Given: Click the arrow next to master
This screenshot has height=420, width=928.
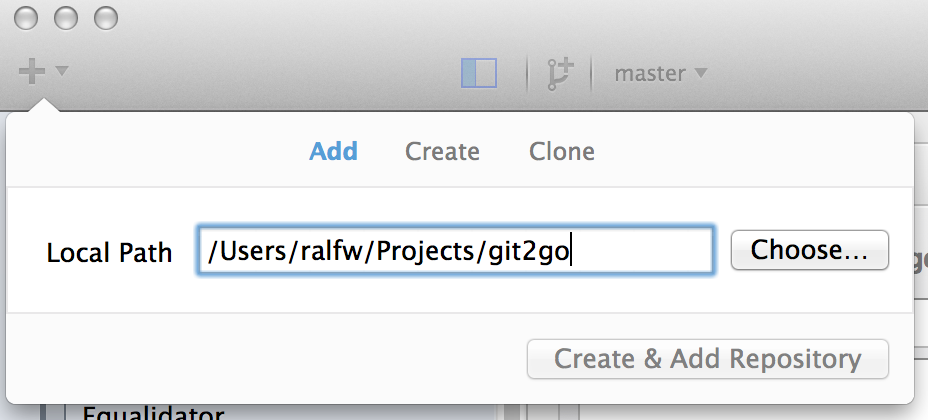Looking at the screenshot, I should coord(700,73).
